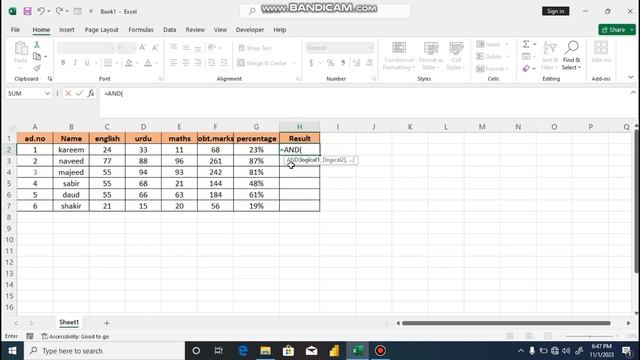640x360 pixels.
Task: Switch to the Page Layout tab
Action: click(x=102, y=30)
